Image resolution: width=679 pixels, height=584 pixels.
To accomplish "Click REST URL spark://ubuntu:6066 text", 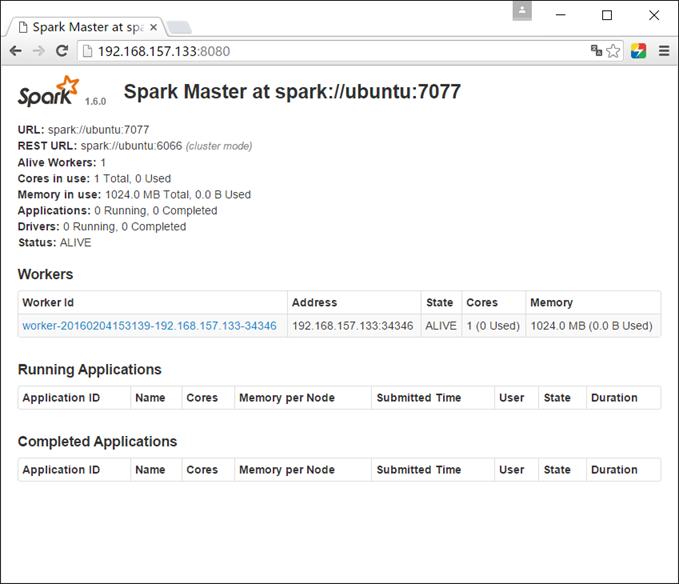I will (x=135, y=145).
